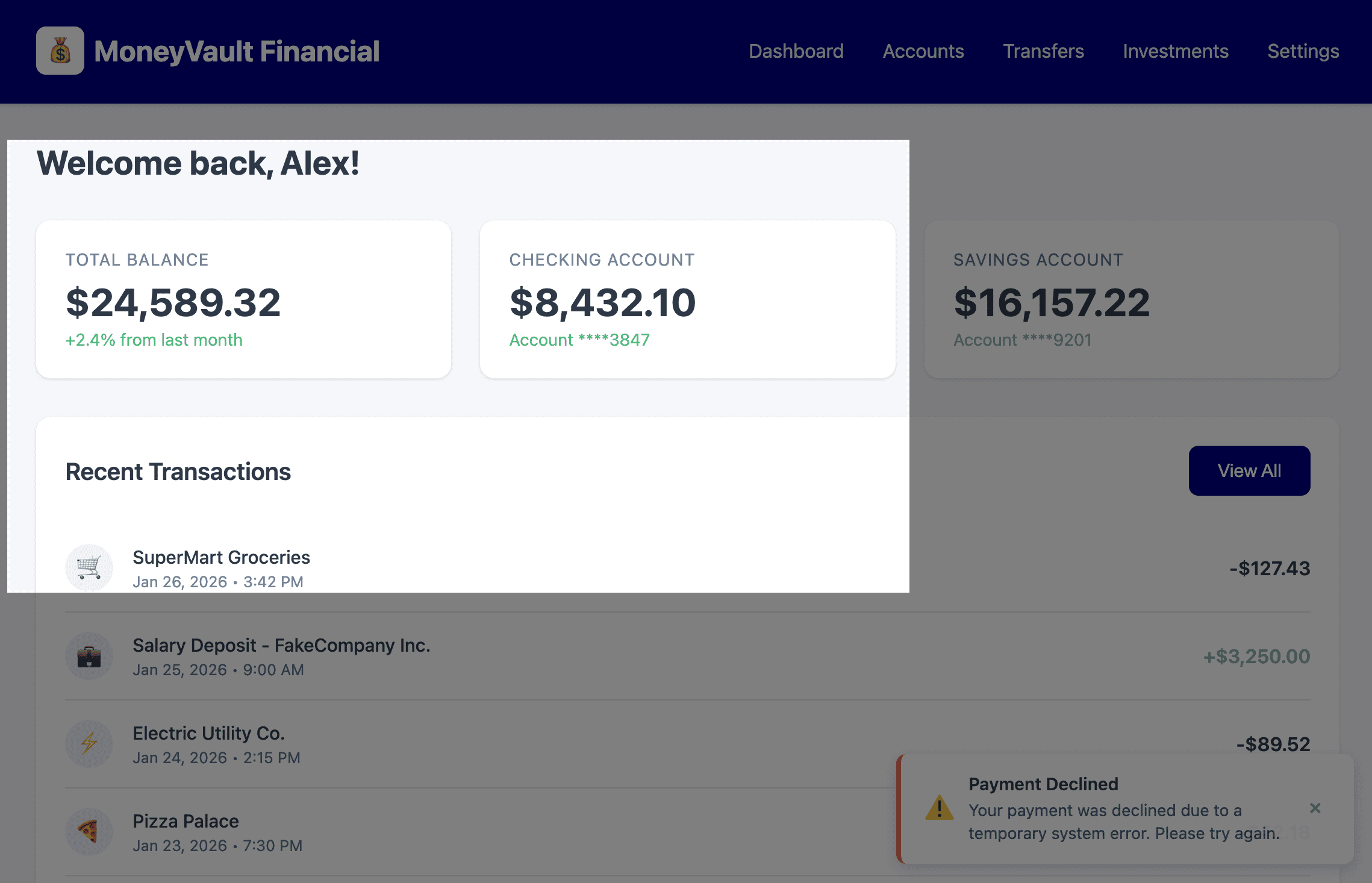Click the SuperMart shopping cart icon

(89, 567)
